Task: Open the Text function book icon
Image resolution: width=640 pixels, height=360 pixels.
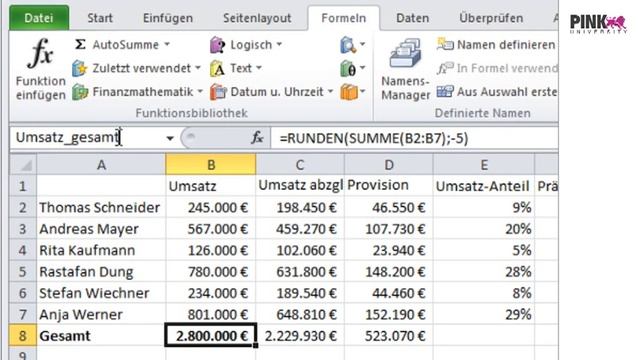Action: point(218,69)
